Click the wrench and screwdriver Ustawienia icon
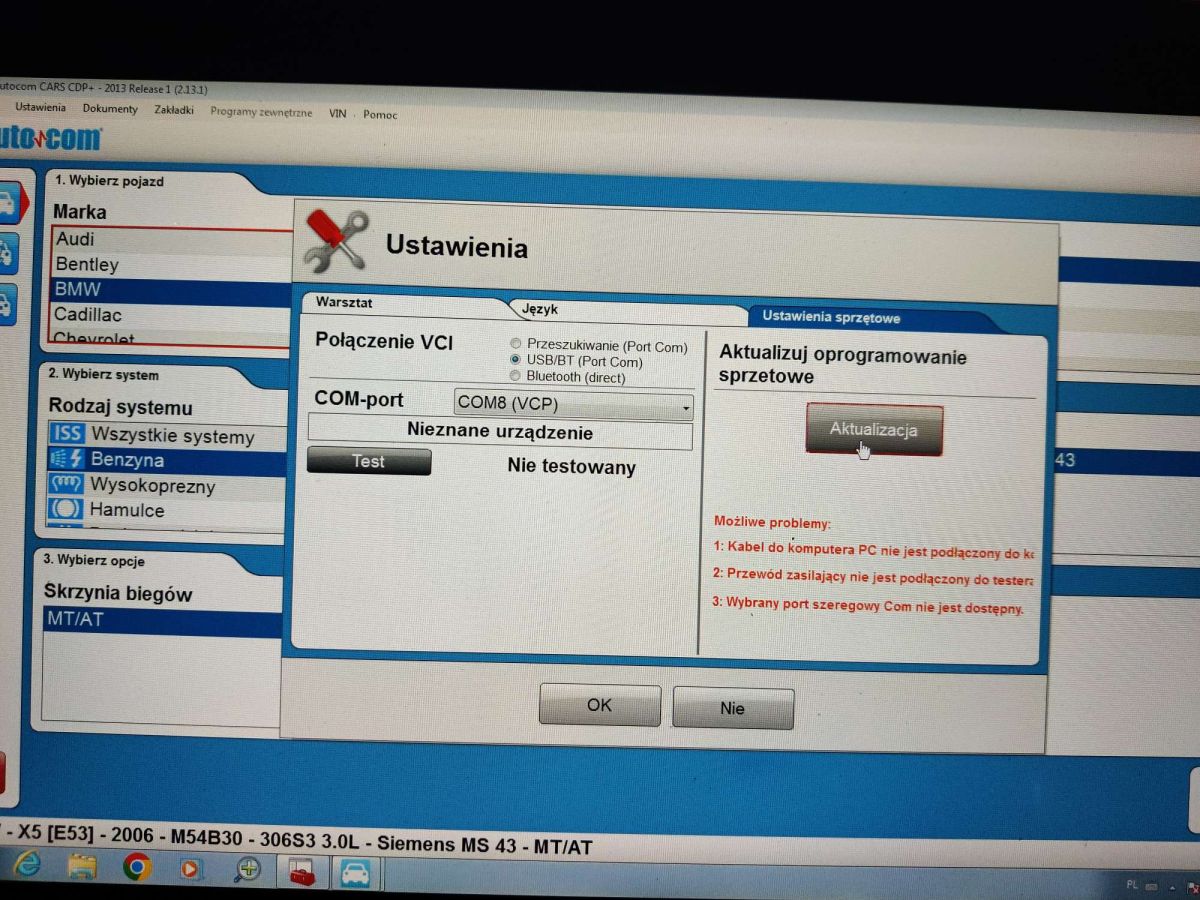Image resolution: width=1200 pixels, height=900 pixels. click(x=335, y=241)
